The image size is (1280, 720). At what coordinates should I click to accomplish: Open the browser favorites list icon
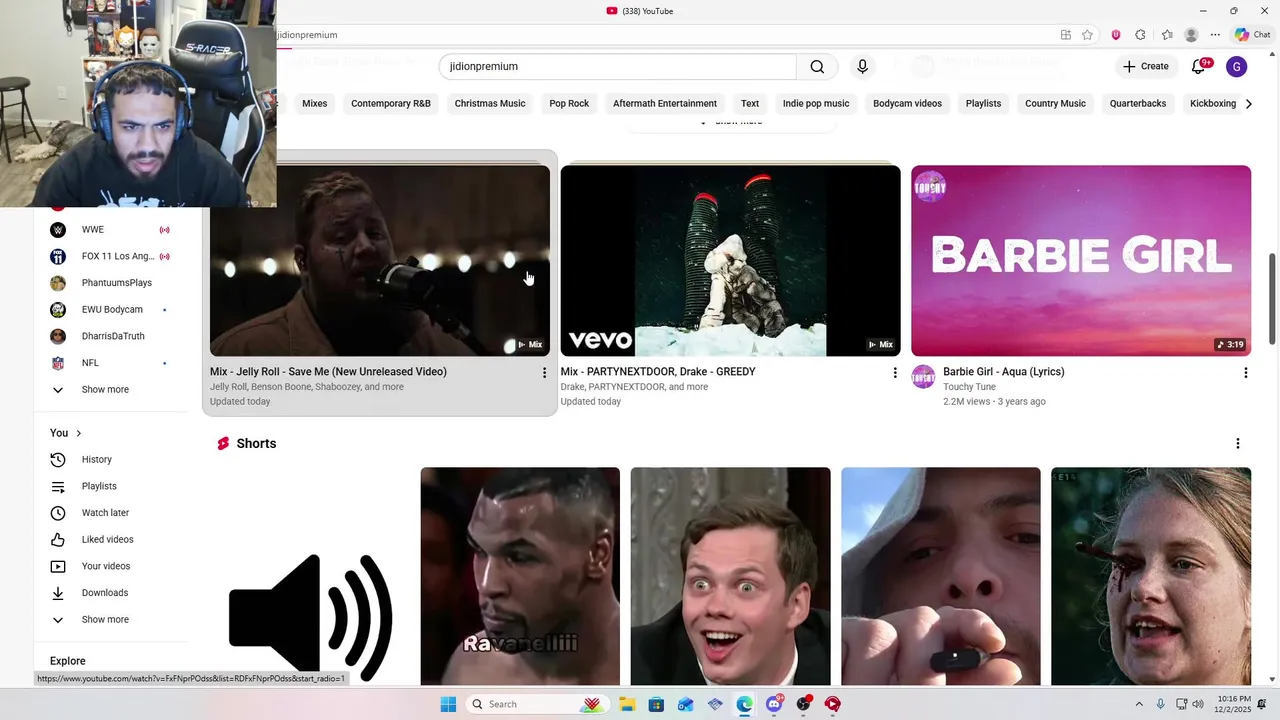(x=1167, y=35)
